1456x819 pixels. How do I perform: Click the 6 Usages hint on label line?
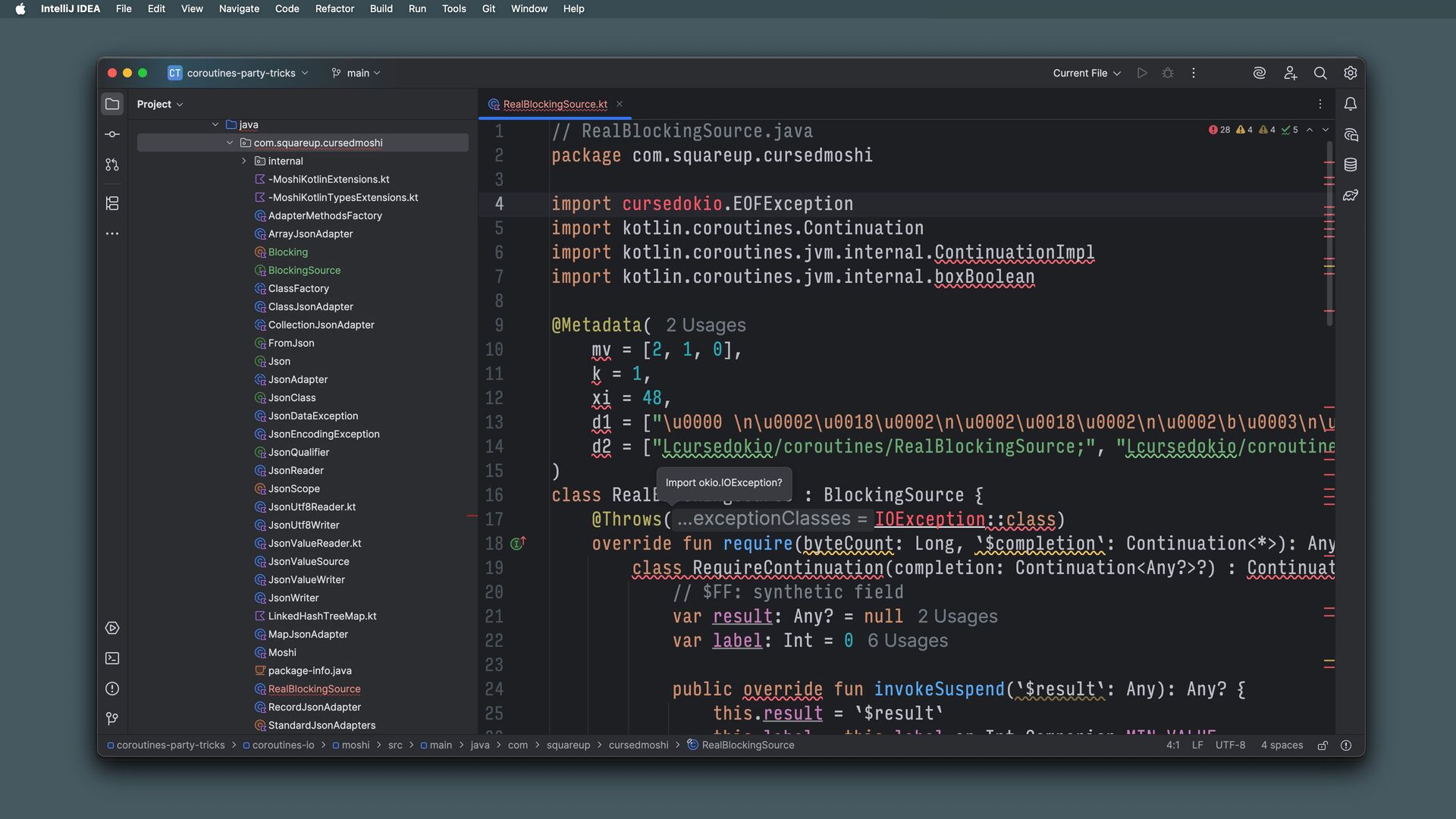coord(908,641)
